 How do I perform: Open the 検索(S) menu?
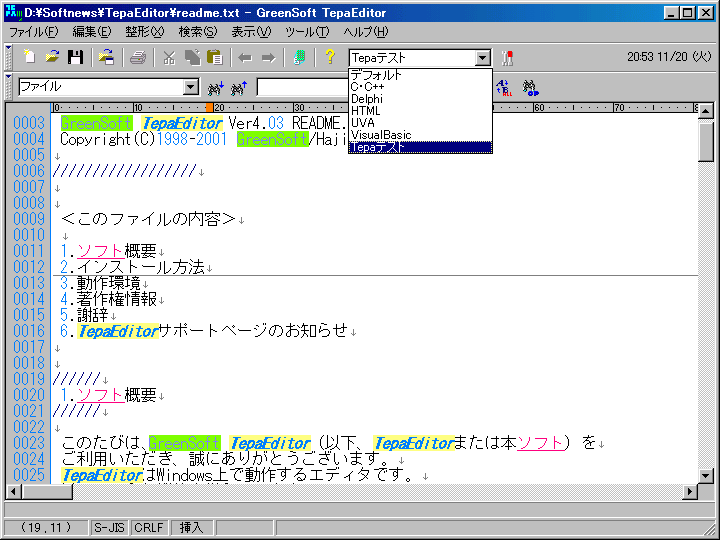pos(198,32)
